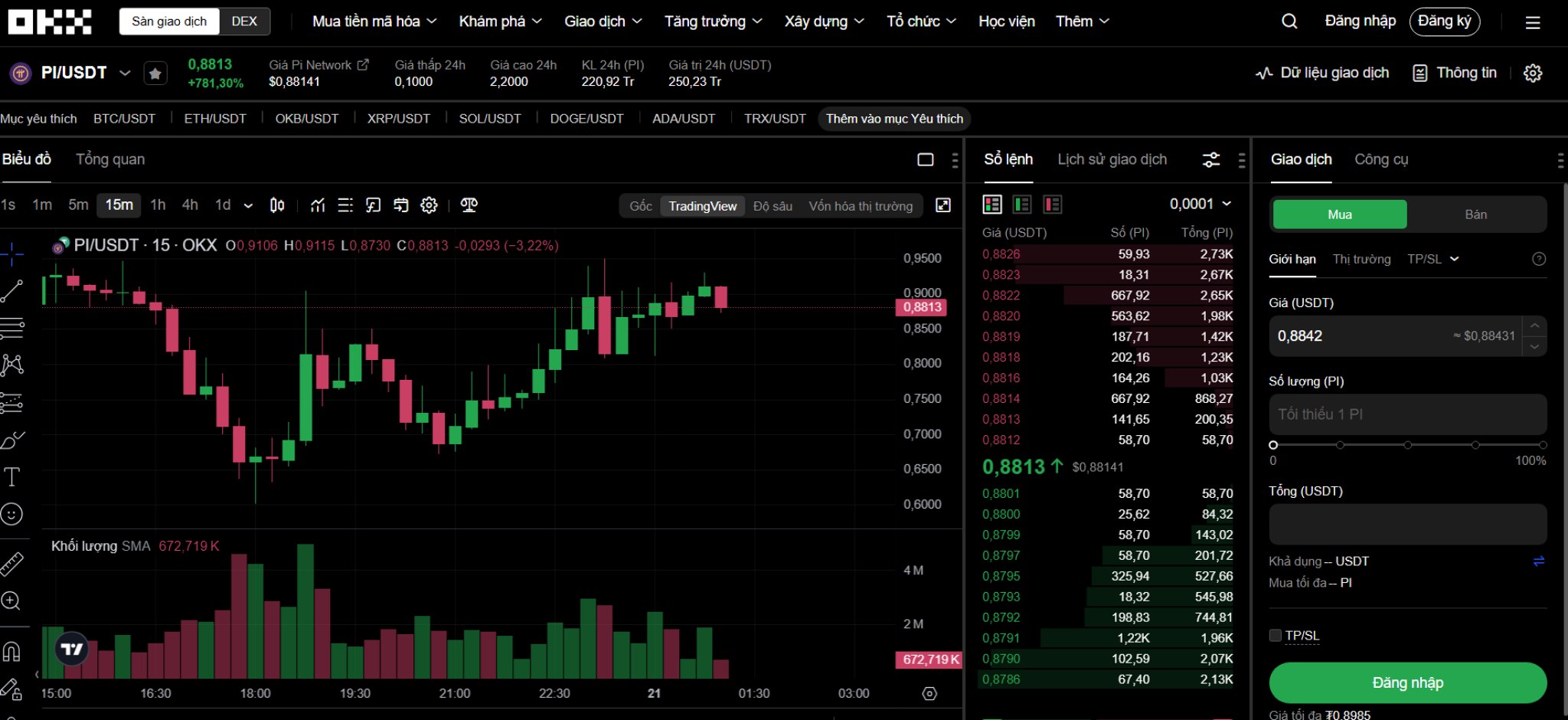The image size is (1568, 720).
Task: Switch to DEX exchange mode
Action: pyautogui.click(x=244, y=21)
